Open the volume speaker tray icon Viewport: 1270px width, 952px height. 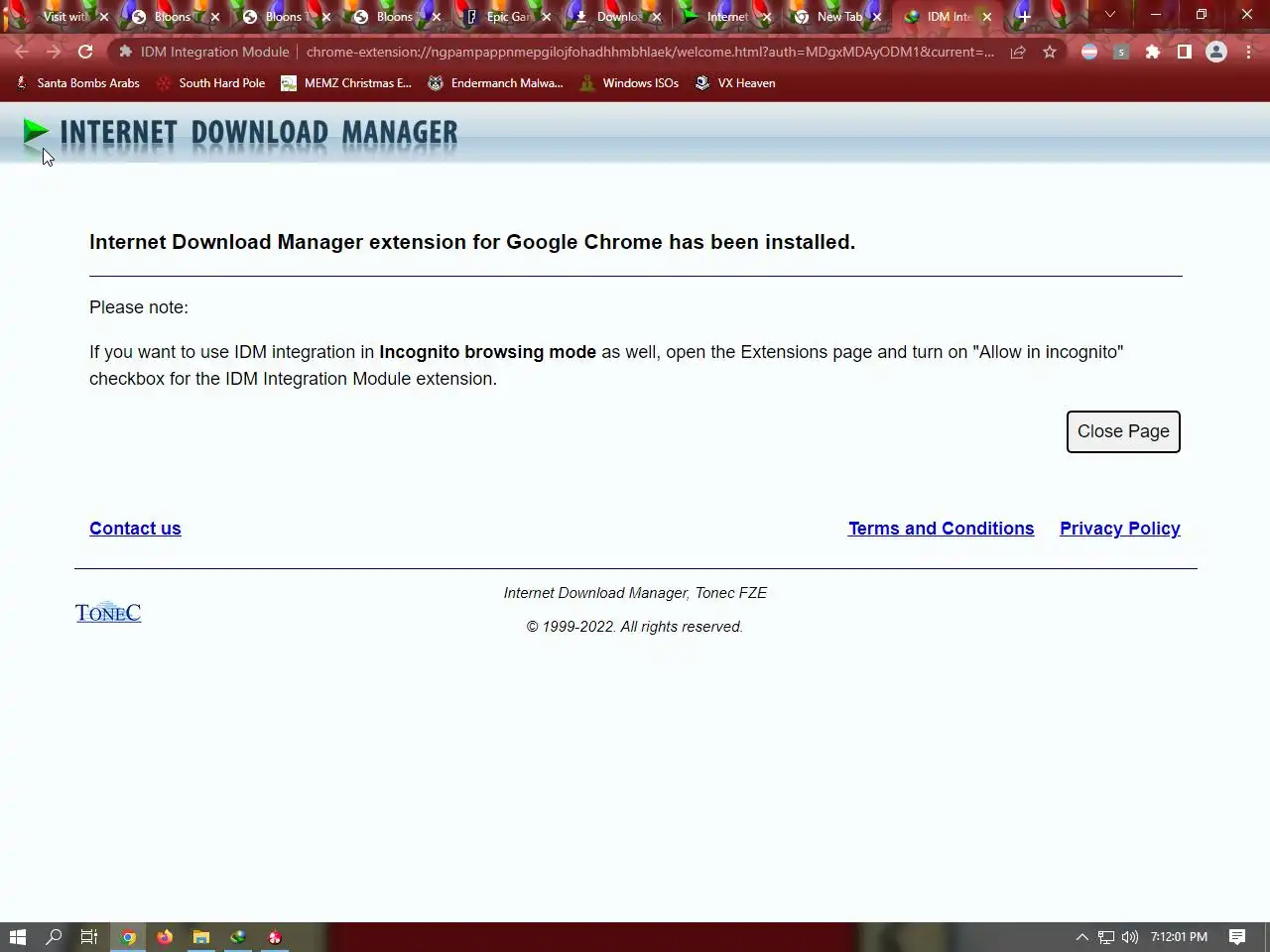1129,937
